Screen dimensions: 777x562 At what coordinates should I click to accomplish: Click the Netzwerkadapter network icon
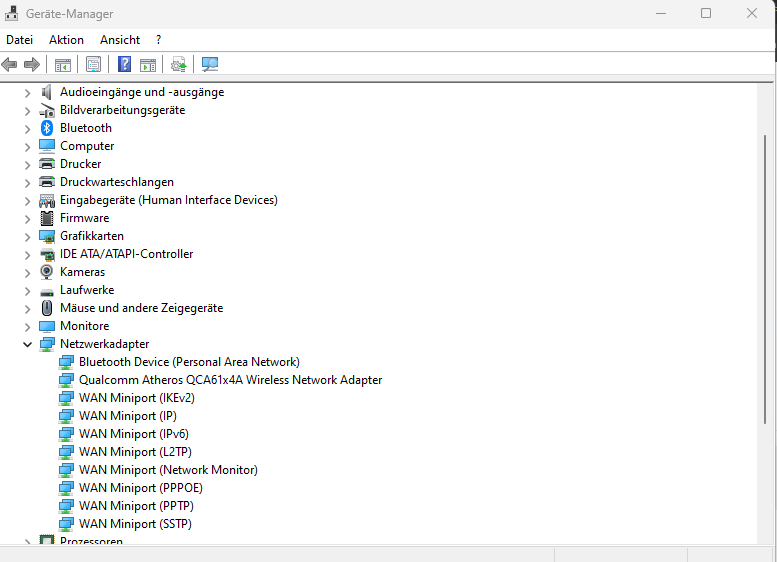(47, 344)
